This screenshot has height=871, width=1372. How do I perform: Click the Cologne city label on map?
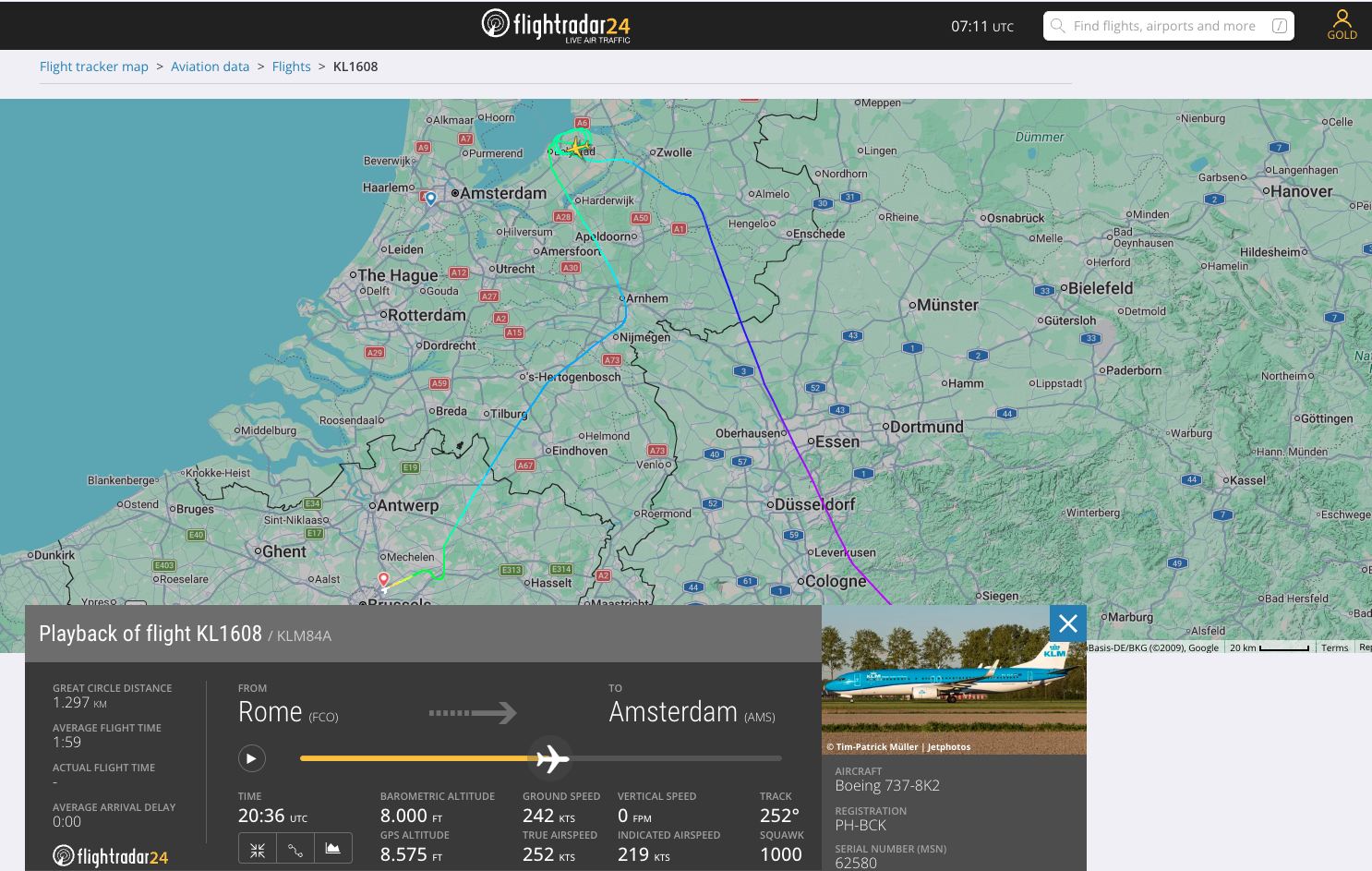tap(836, 581)
